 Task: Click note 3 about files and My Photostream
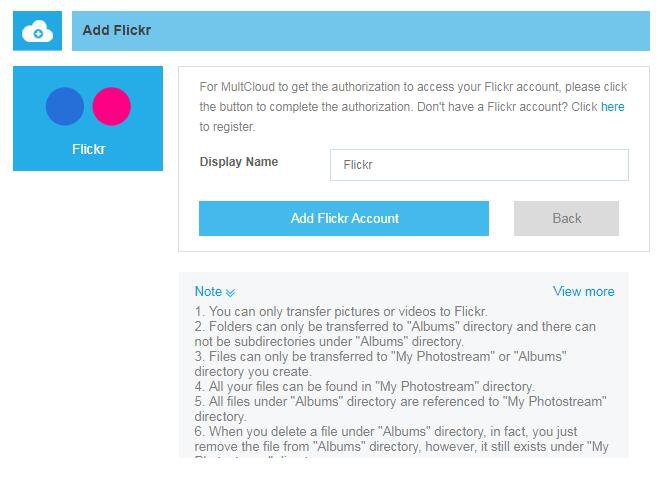[x=380, y=364]
